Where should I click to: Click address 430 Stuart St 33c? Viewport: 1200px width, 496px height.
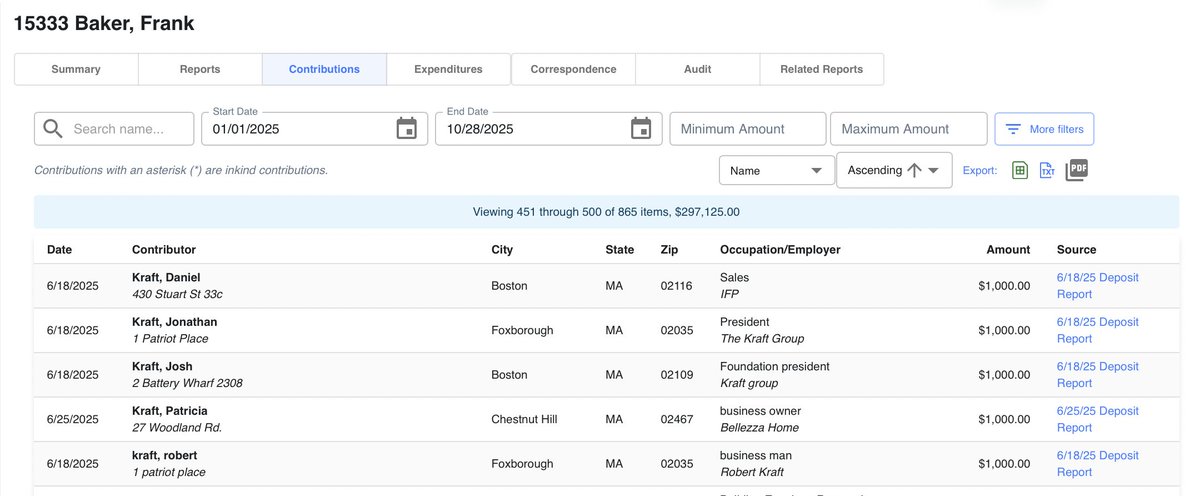(177, 294)
